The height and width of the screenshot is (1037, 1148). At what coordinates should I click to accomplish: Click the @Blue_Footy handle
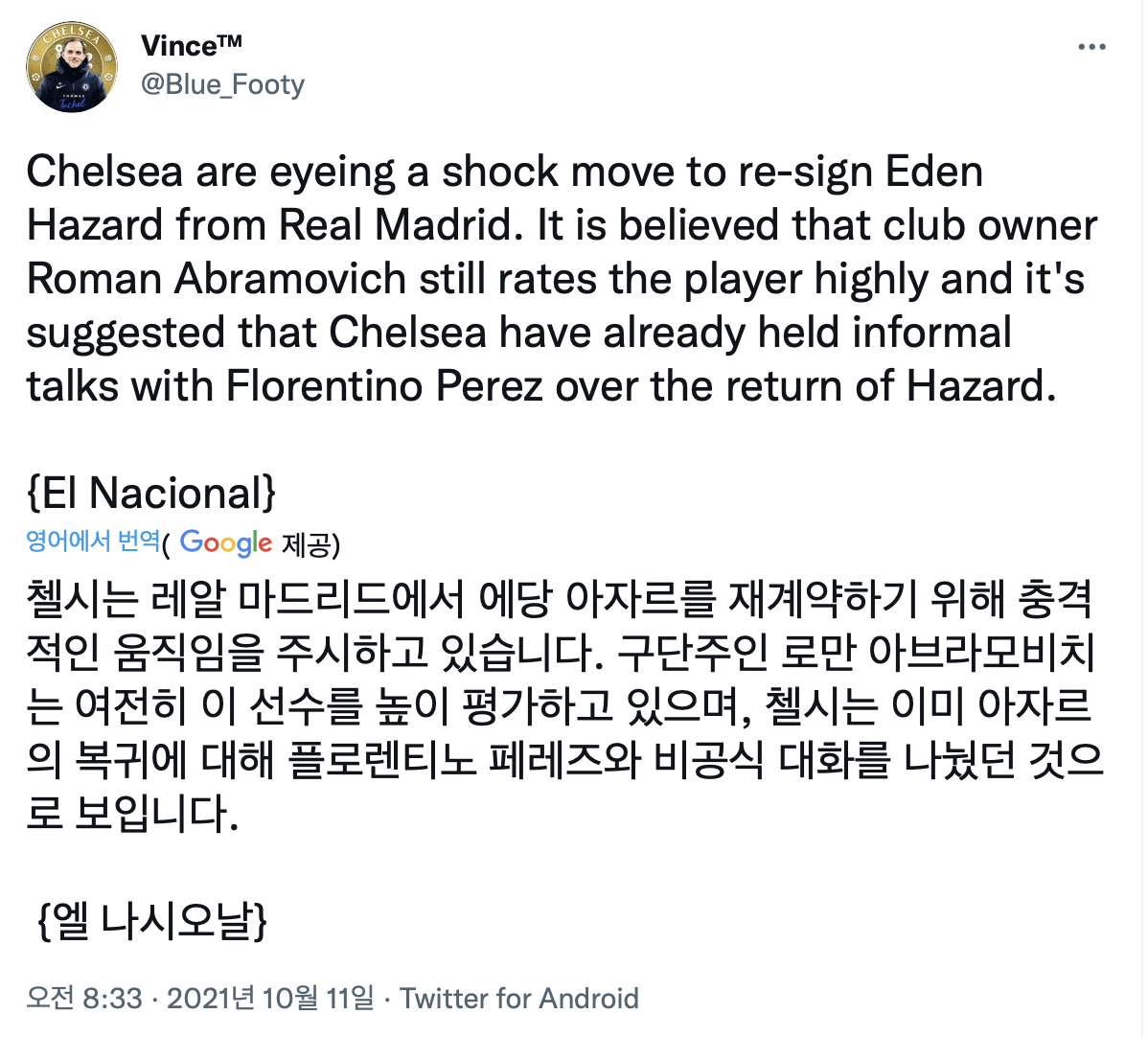(222, 84)
